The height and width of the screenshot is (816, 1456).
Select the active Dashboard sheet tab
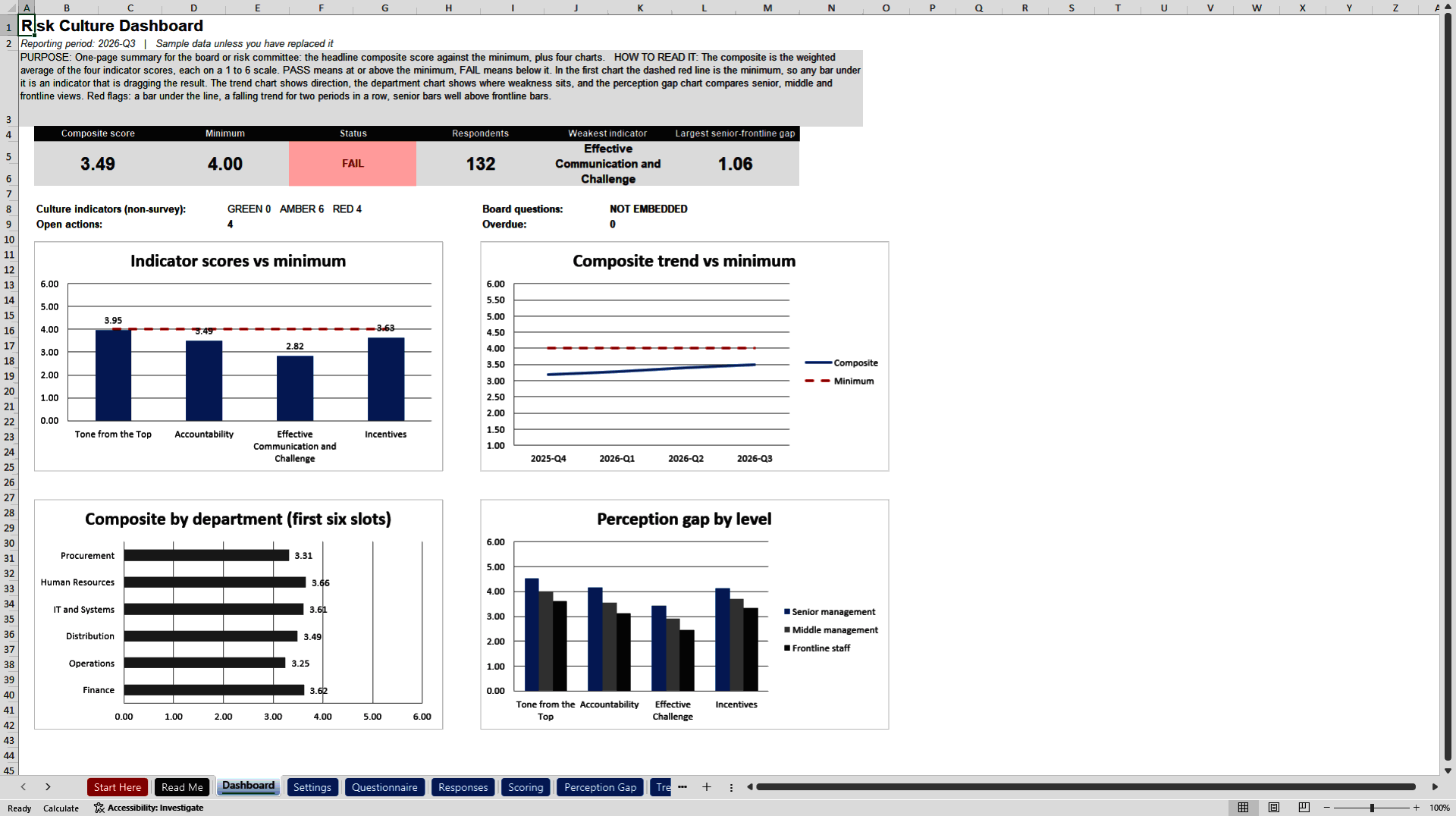coord(248,786)
